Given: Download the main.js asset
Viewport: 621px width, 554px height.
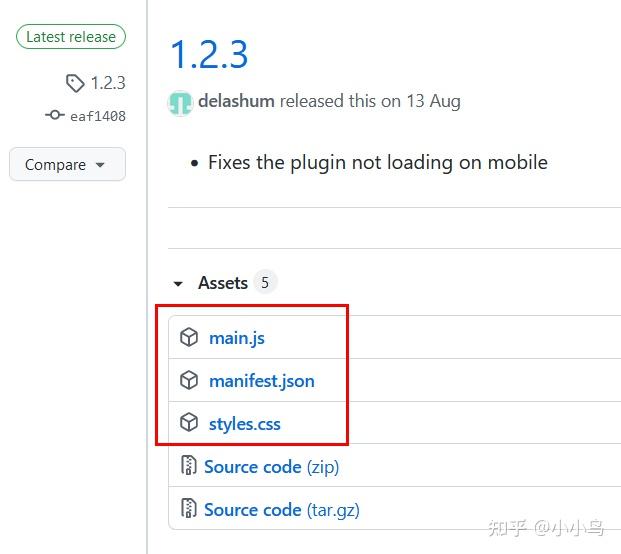Looking at the screenshot, I should (237, 338).
